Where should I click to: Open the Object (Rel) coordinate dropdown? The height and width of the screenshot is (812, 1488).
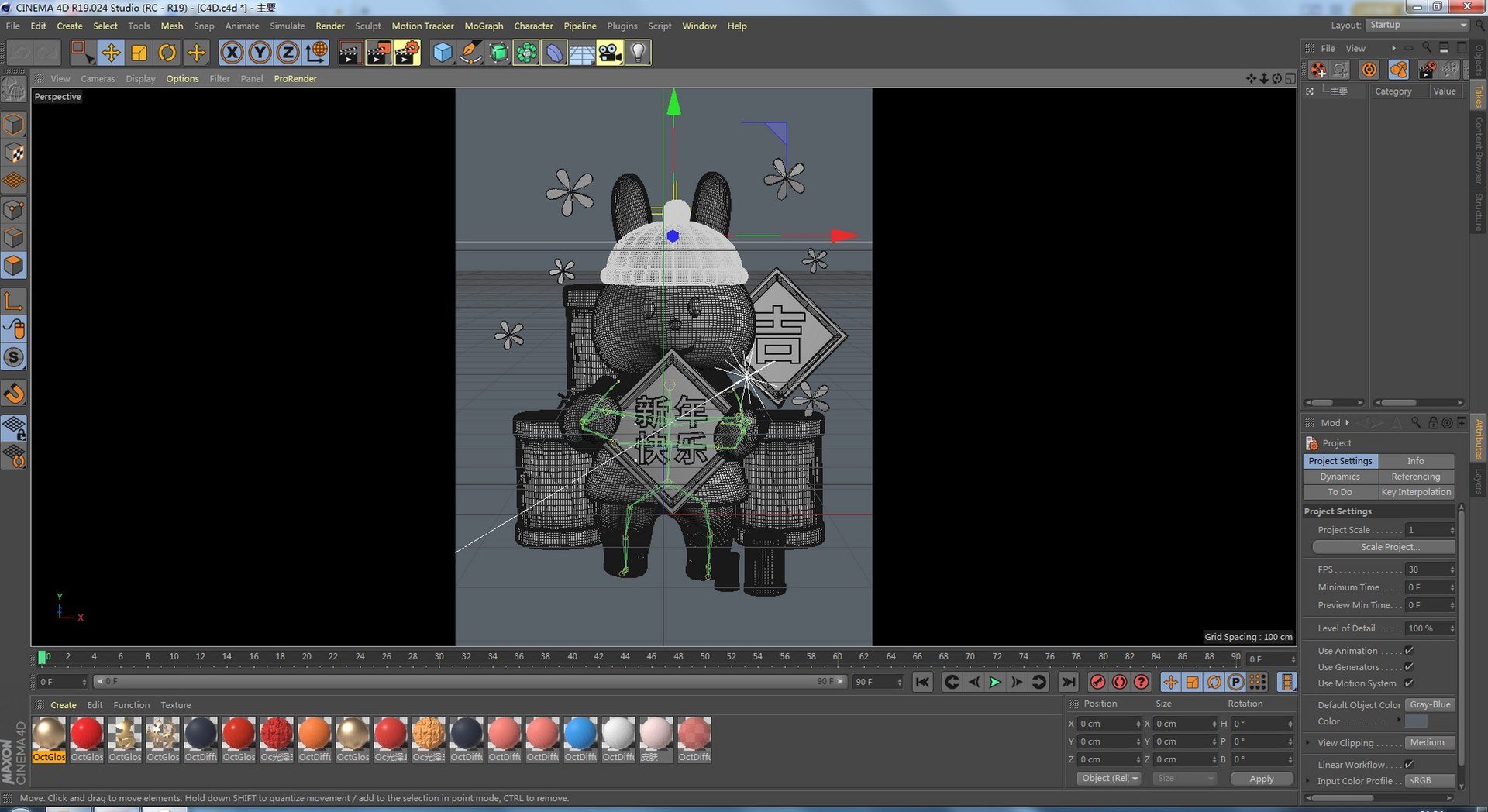(1109, 779)
